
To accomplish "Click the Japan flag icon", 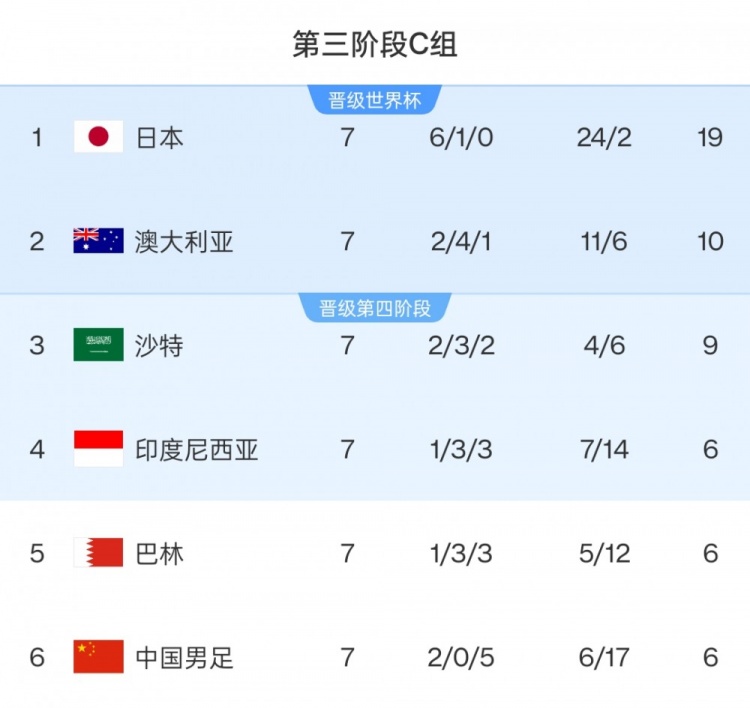I will [x=98, y=137].
